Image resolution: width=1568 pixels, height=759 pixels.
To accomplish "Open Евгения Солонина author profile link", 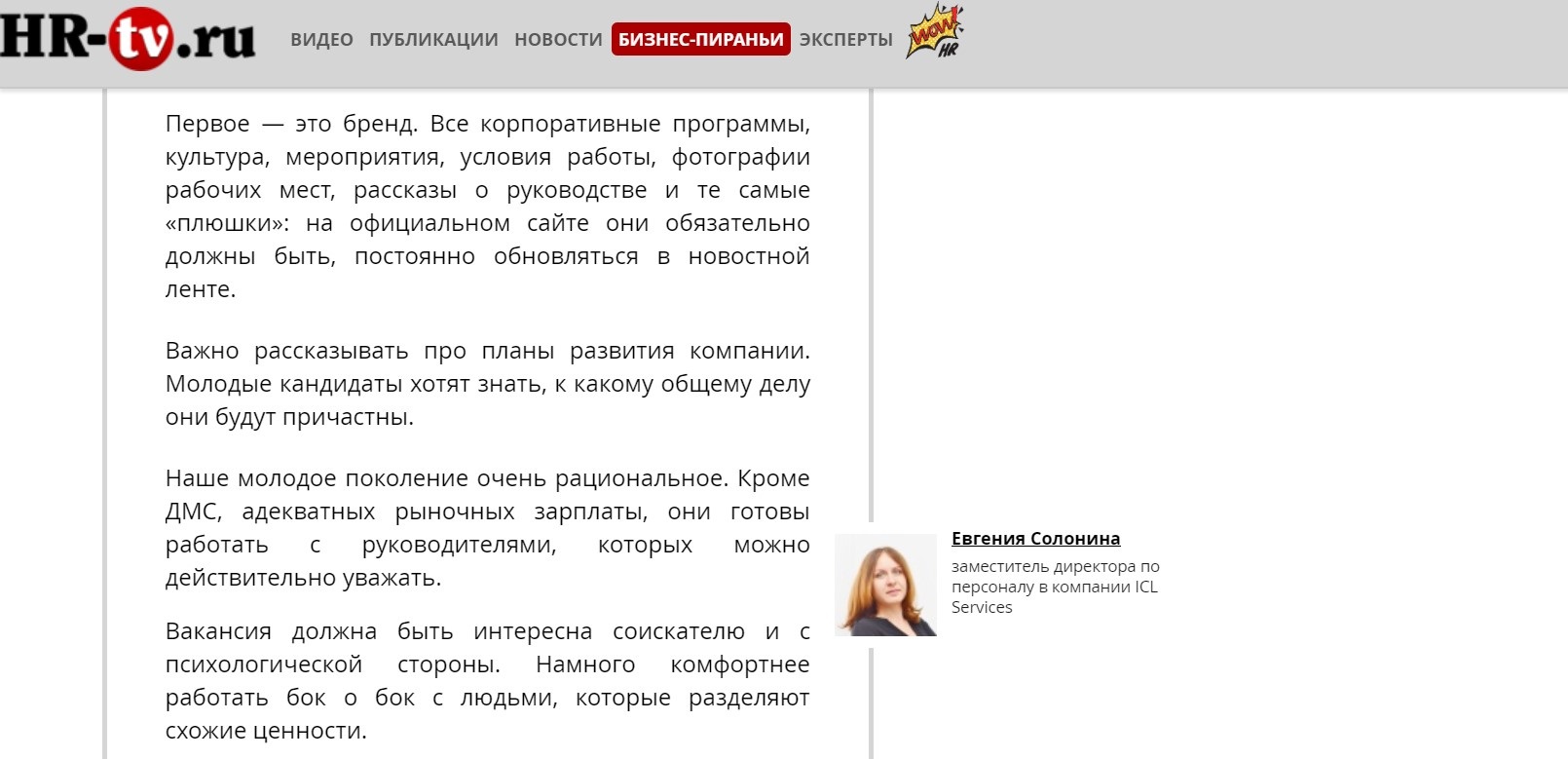I will tap(1035, 539).
